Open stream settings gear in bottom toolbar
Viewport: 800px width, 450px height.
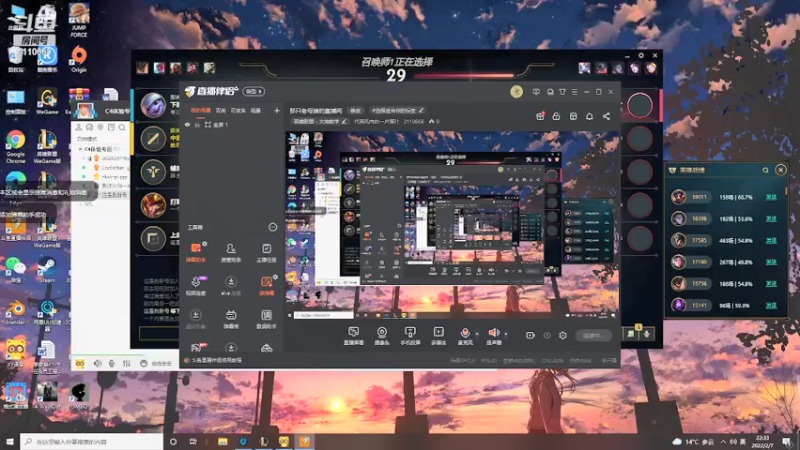(x=563, y=335)
